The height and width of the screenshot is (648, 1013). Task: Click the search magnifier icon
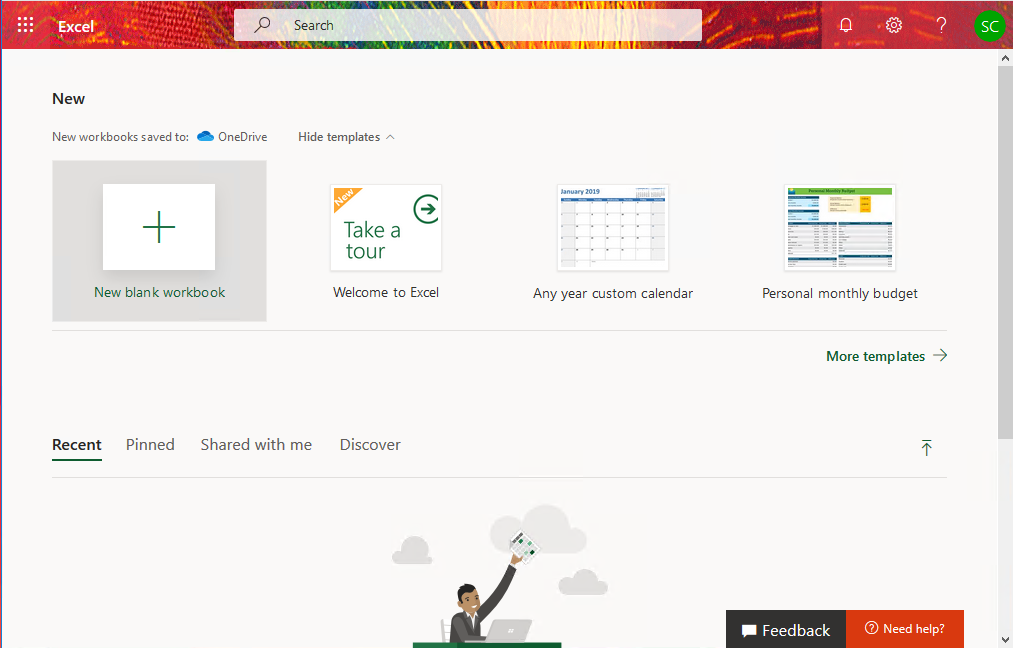(262, 25)
